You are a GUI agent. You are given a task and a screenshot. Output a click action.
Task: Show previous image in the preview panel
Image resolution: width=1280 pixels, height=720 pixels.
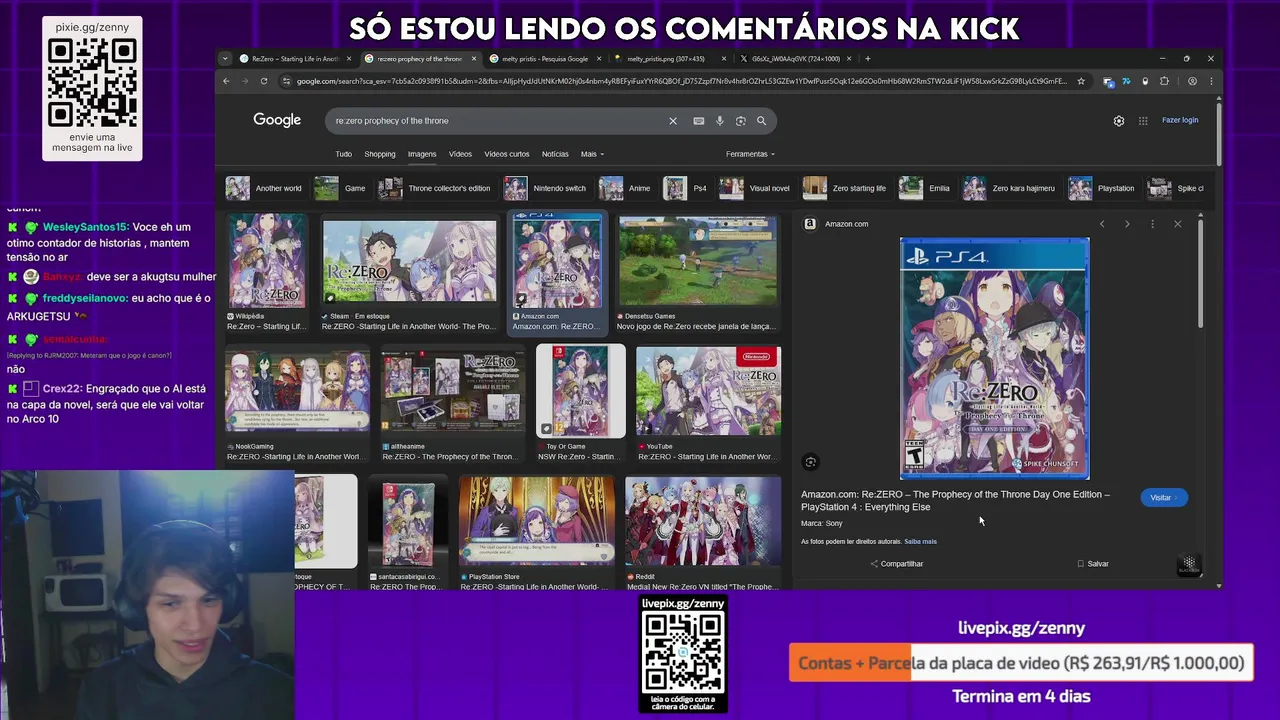(1102, 224)
